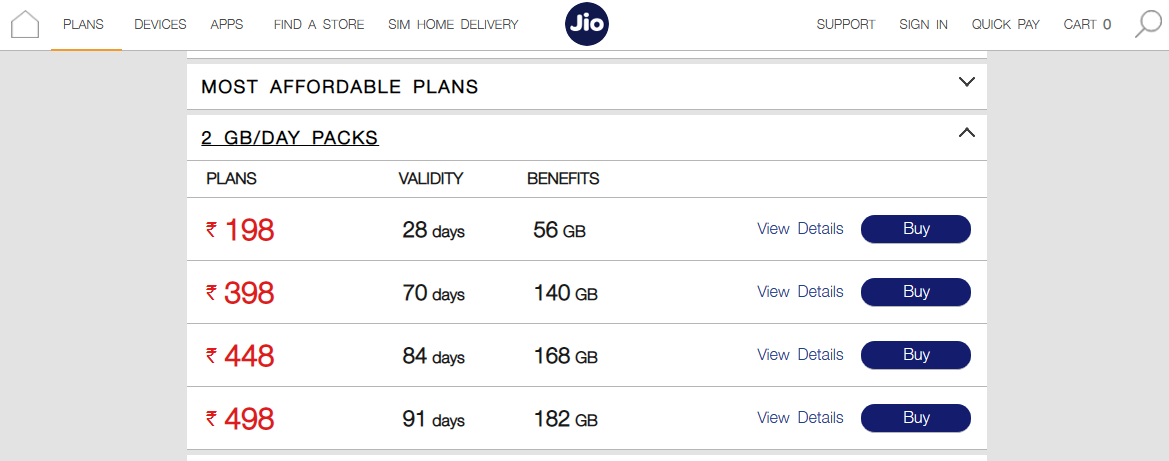Screen dimensions: 1169x461
Task: Open Find a Store page
Action: (318, 24)
